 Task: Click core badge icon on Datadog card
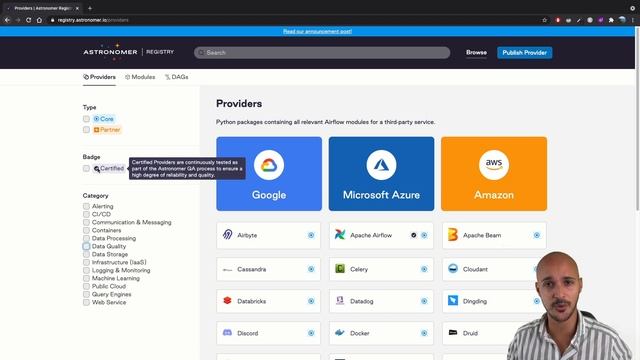pos(424,301)
